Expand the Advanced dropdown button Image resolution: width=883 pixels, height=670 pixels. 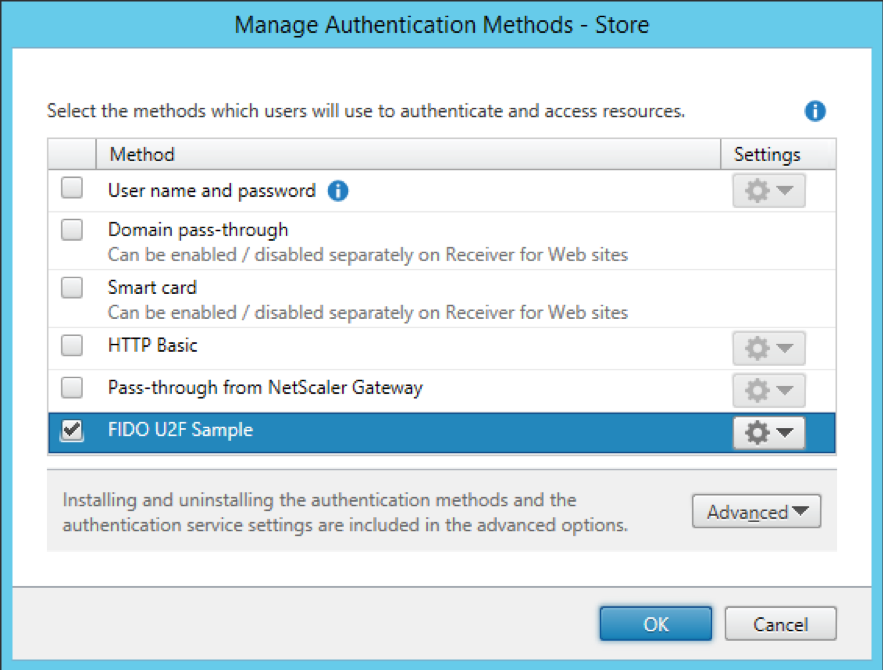pyautogui.click(x=756, y=512)
